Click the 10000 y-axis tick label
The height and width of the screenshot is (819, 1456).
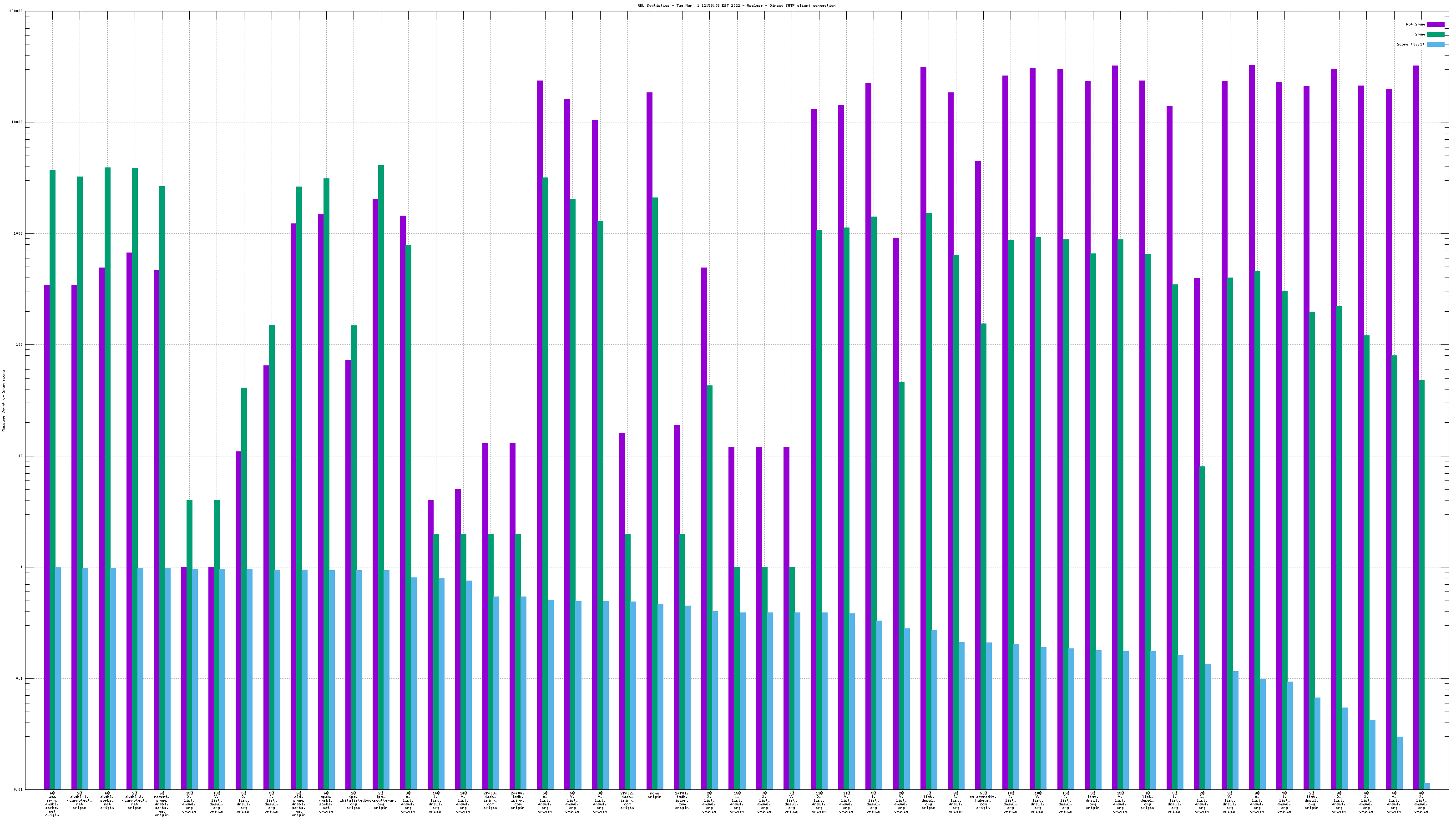pos(18,122)
